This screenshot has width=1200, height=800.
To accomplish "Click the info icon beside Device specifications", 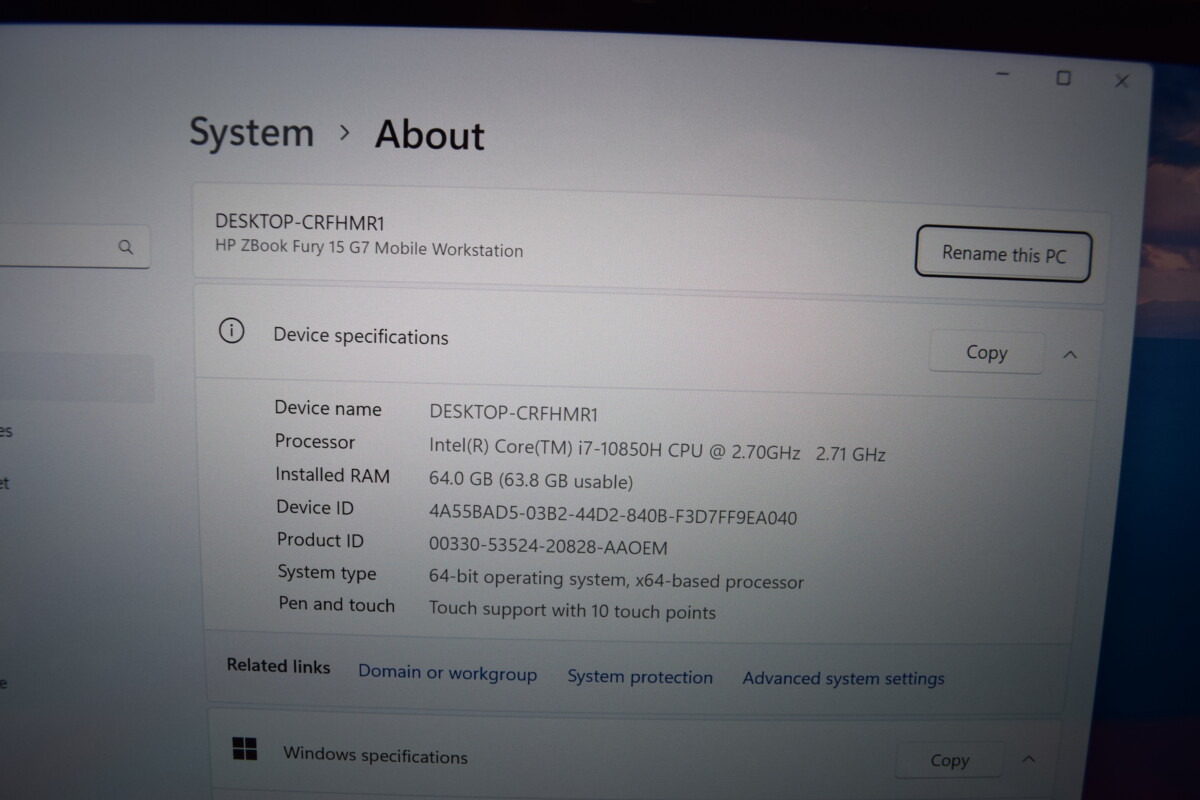I will pyautogui.click(x=231, y=331).
